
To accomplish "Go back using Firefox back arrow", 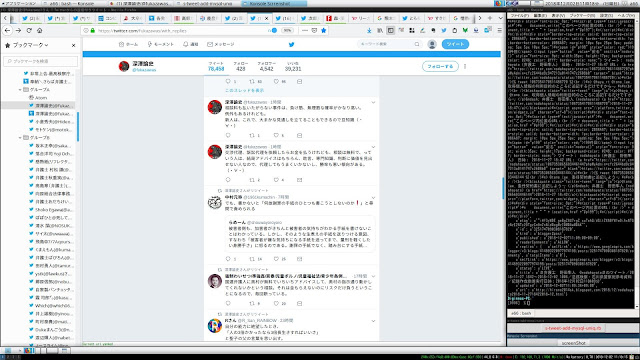I will 7,31.
